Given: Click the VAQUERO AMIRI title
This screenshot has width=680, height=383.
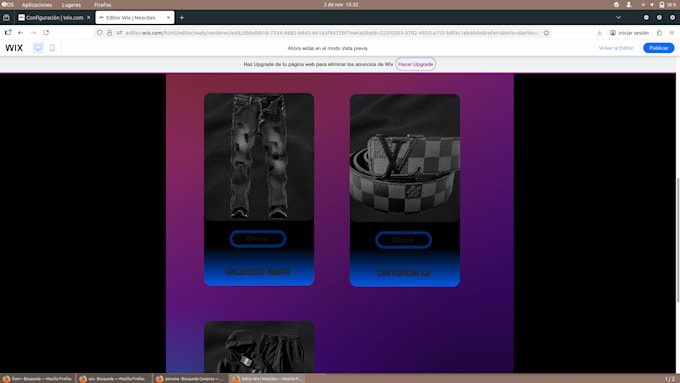Looking at the screenshot, I should (x=258, y=272).
